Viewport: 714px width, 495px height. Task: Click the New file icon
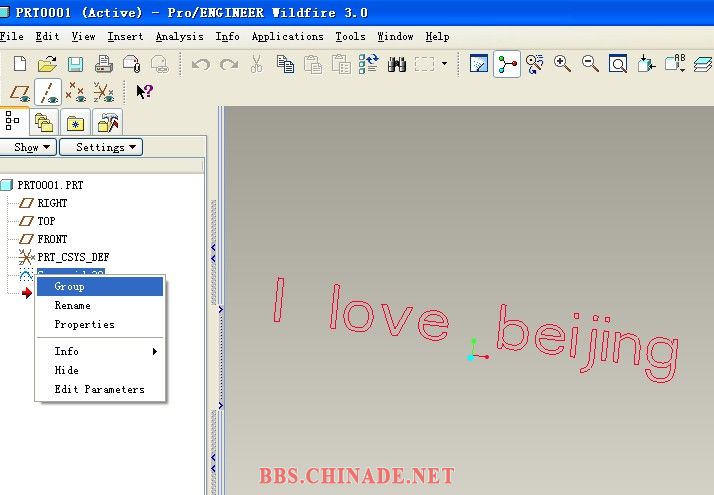tap(19, 64)
